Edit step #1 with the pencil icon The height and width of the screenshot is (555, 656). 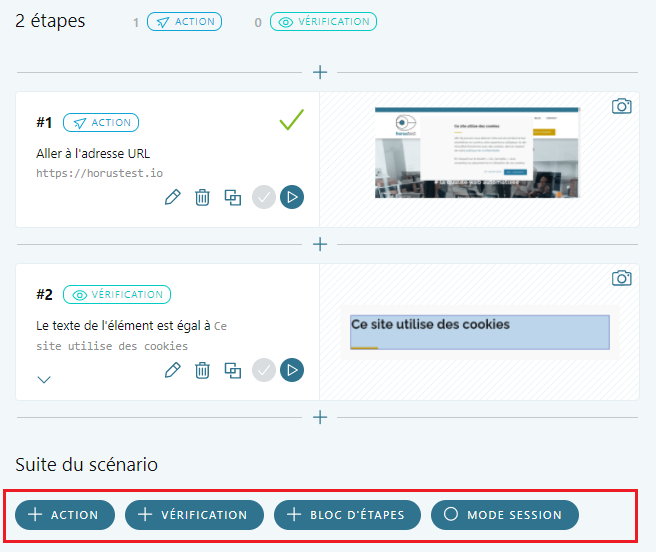172,197
